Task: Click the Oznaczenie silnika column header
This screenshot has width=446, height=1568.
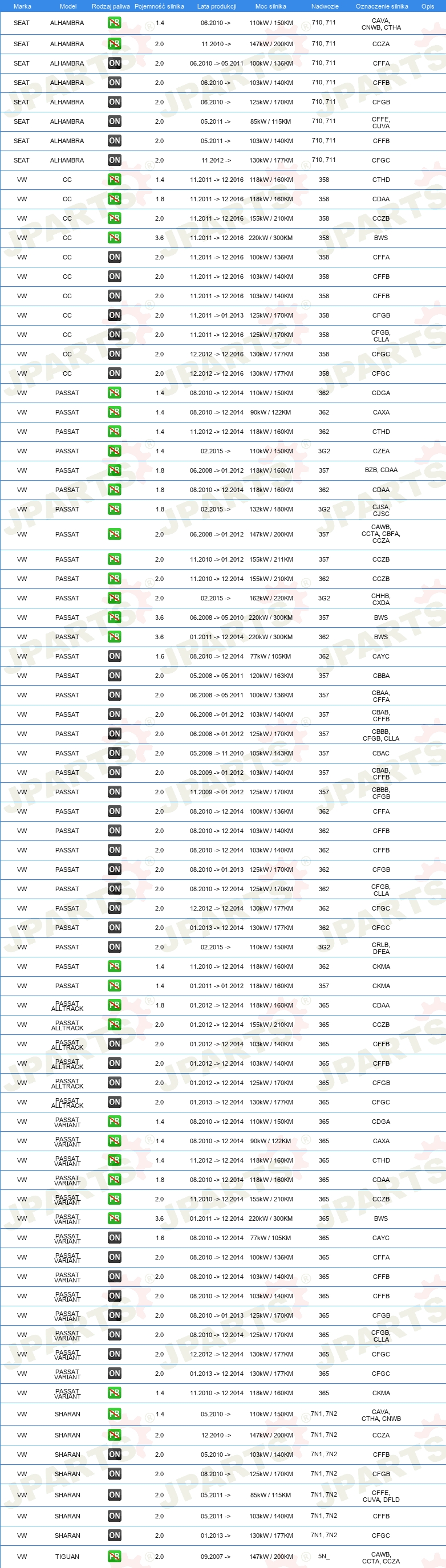Action: click(x=382, y=6)
